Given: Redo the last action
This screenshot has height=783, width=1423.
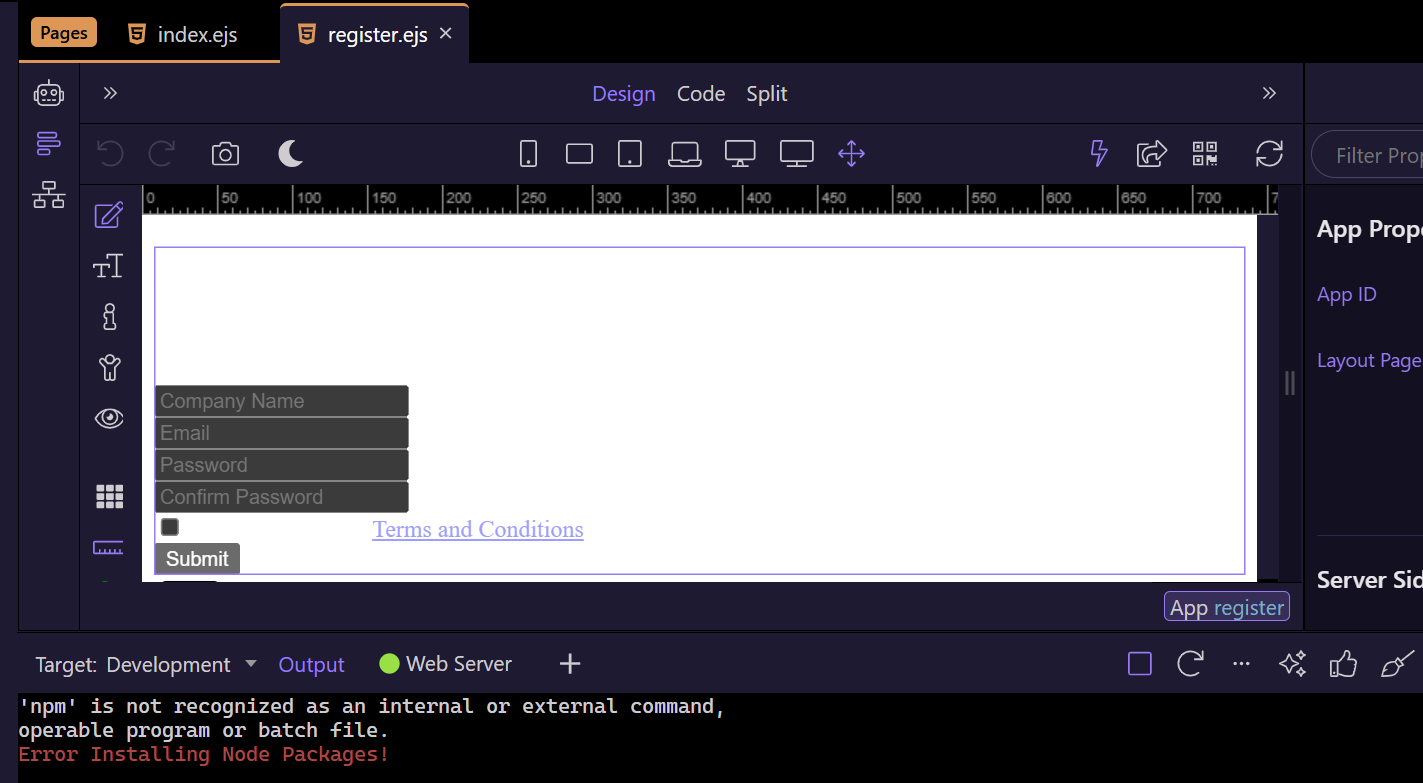Looking at the screenshot, I should [162, 154].
